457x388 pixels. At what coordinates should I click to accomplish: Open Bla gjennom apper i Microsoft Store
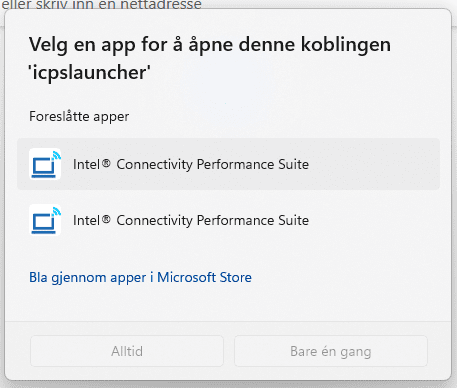click(x=140, y=277)
